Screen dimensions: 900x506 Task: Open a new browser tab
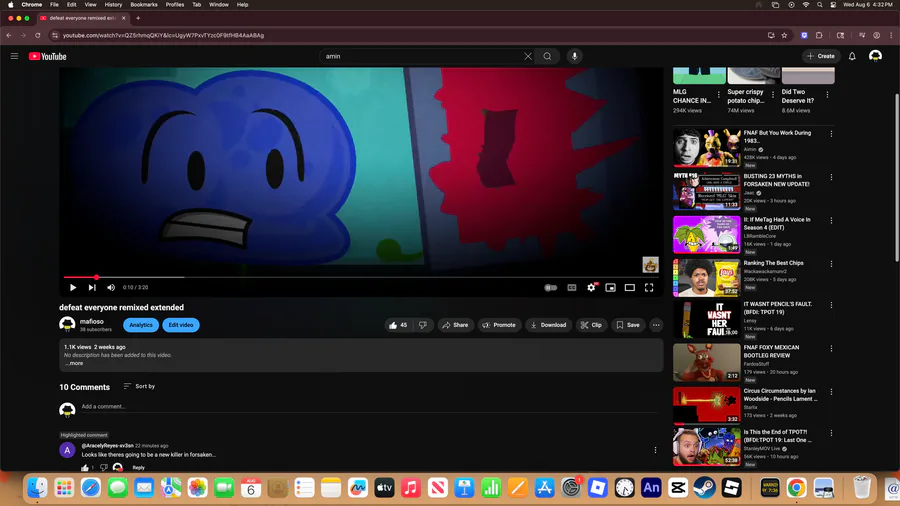tap(138, 18)
